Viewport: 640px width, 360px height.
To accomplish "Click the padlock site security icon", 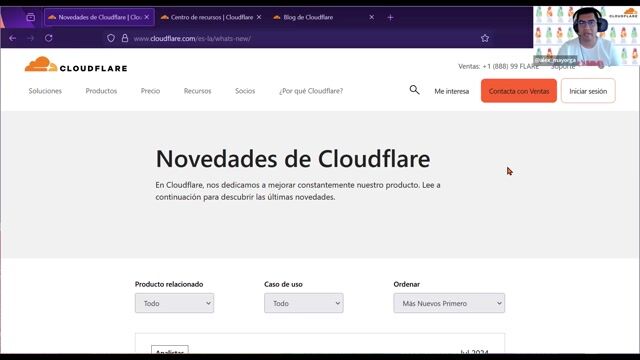I will coord(125,38).
